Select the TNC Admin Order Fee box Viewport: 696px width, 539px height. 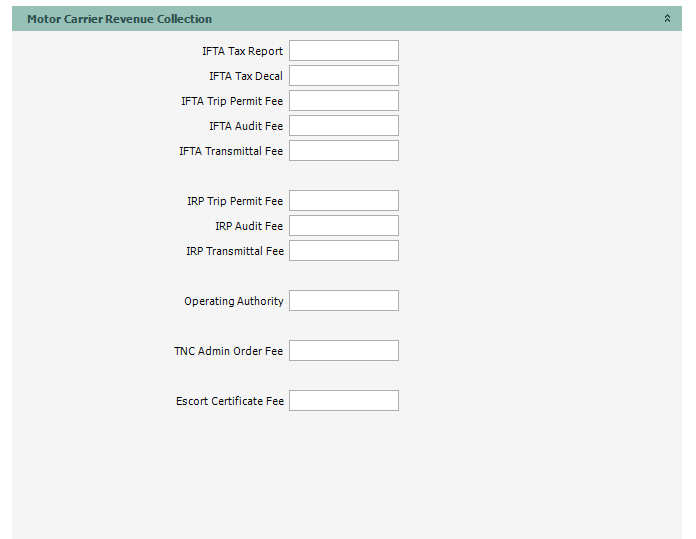[x=343, y=351]
